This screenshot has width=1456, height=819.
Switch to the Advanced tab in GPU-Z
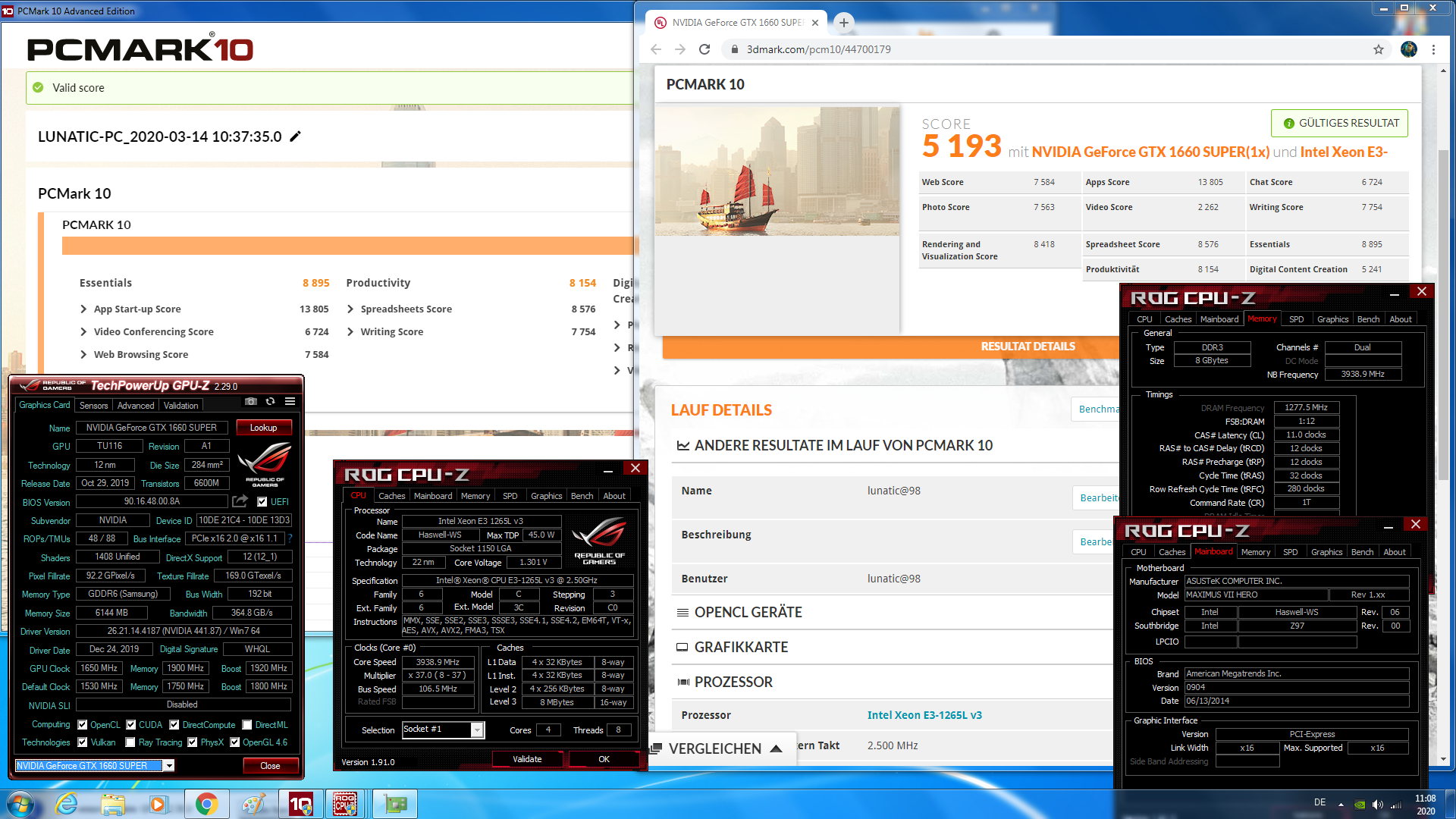136,406
